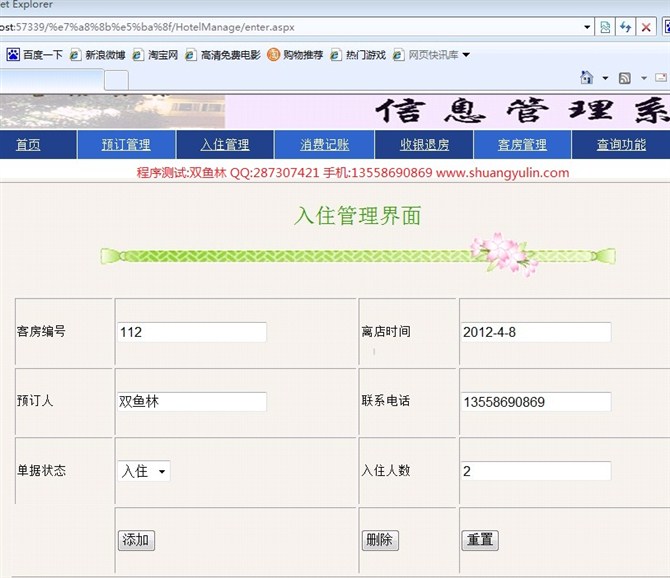Open 入住管理 navigation menu
The height and width of the screenshot is (578, 670).
225,145
